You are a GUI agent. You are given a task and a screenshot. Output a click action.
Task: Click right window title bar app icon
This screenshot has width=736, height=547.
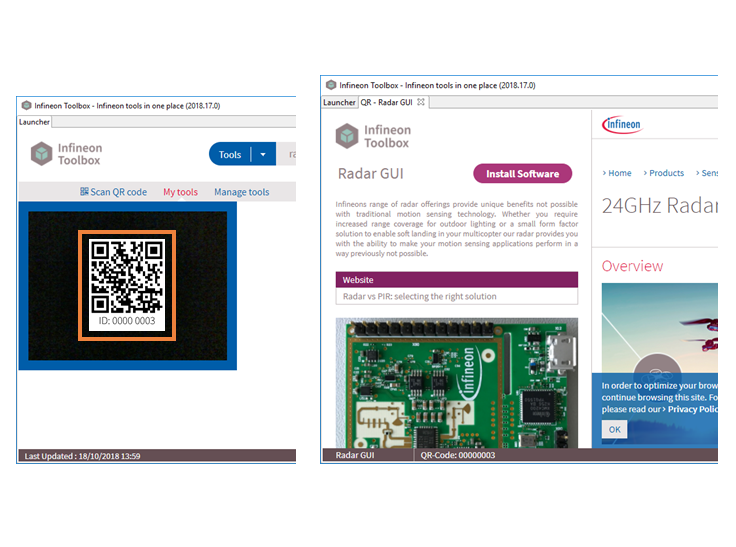331,85
